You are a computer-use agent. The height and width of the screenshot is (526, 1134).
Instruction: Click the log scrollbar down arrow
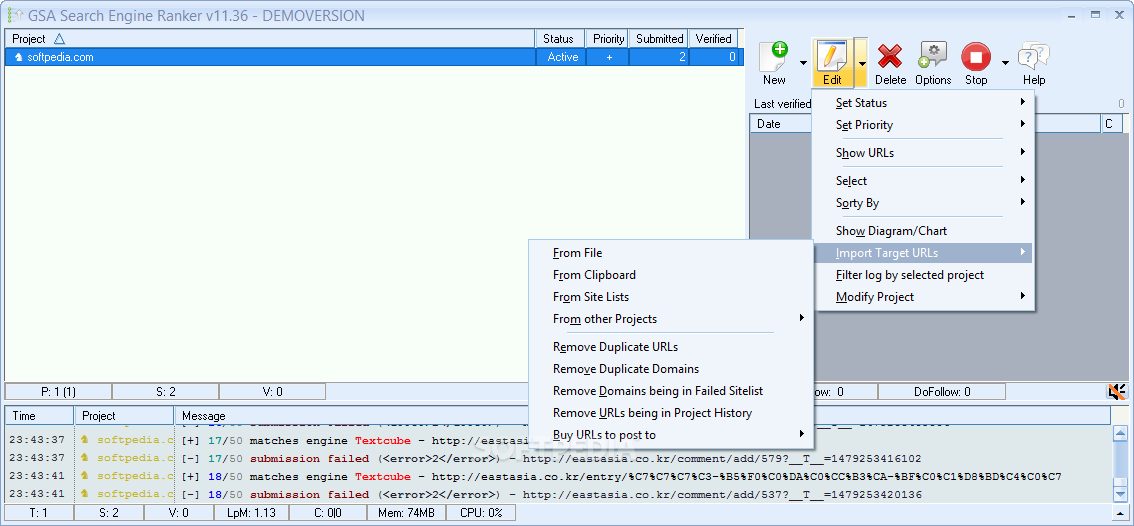(x=1120, y=493)
